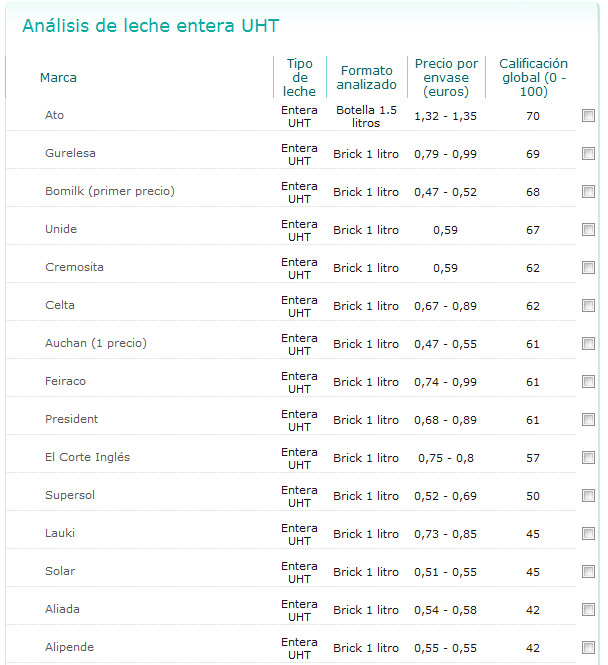
Task: Click the Formato analizado column header
Action: pyautogui.click(x=366, y=78)
